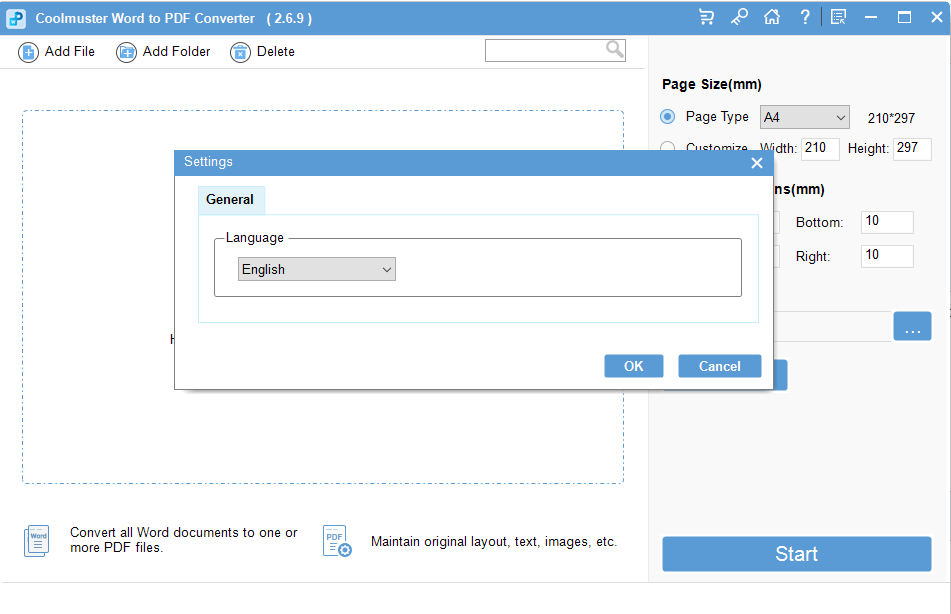Click the Right margin field
Viewport: 951px width, 614px height.
(x=887, y=255)
